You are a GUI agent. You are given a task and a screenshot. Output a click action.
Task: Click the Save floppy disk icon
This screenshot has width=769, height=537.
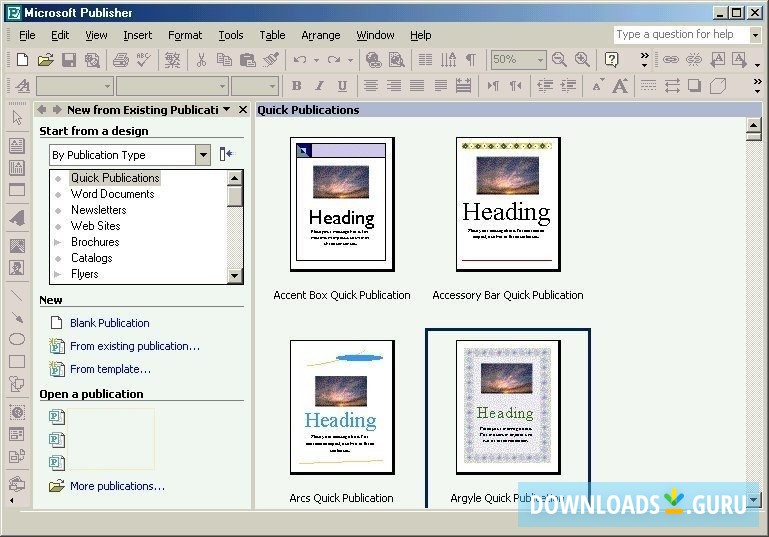69,60
